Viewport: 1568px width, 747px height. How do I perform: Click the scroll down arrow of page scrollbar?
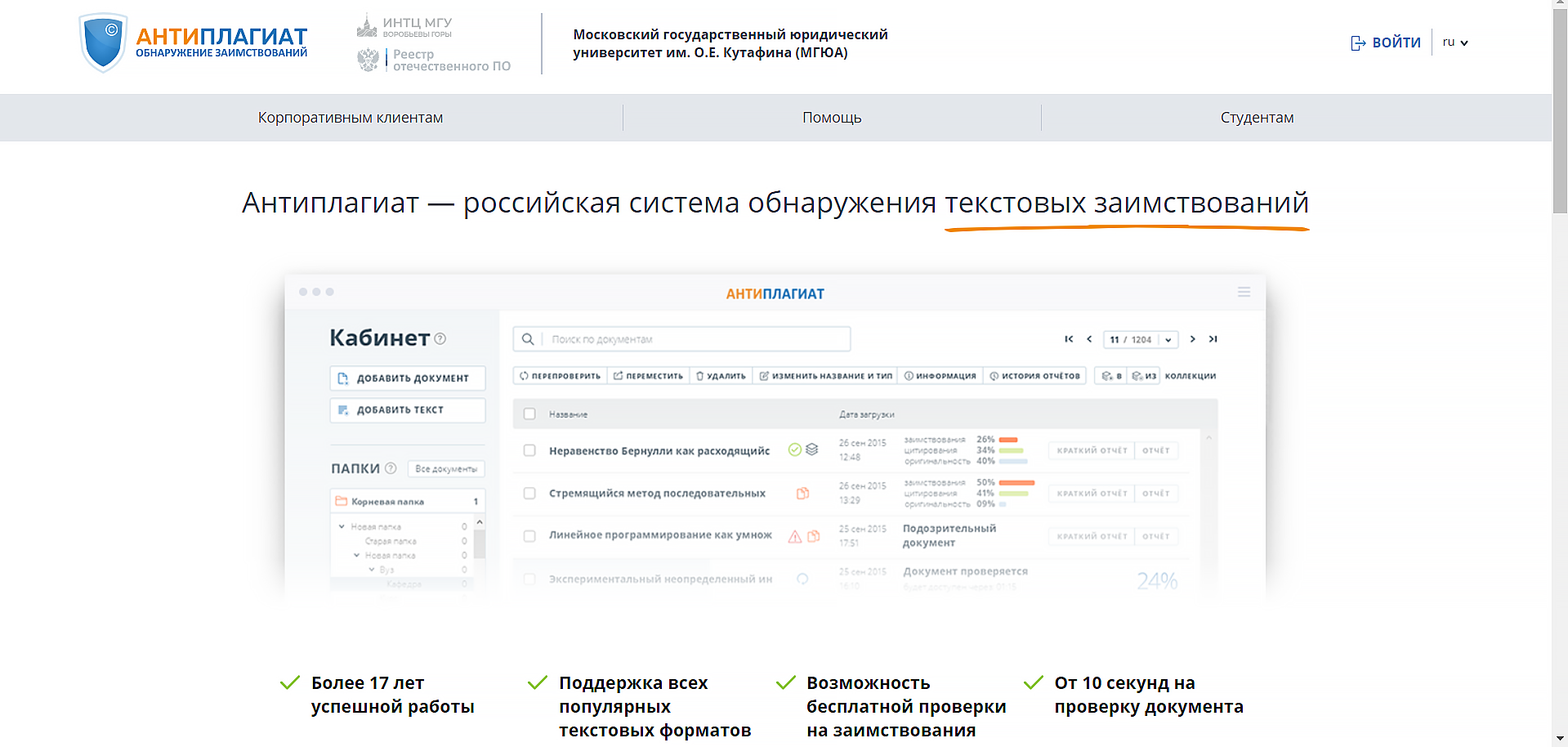[1560, 740]
